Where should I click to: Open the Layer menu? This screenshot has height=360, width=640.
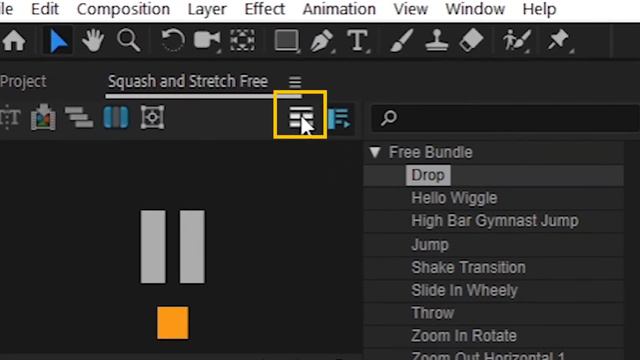(x=207, y=9)
